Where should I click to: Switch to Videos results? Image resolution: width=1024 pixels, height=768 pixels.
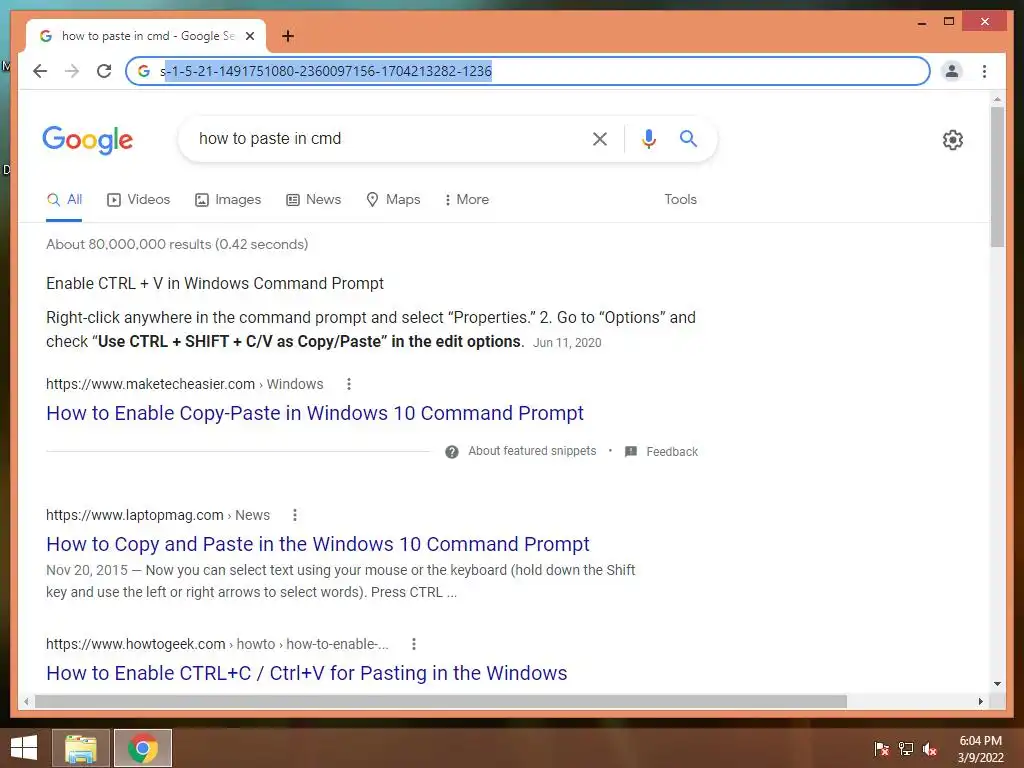tap(138, 200)
